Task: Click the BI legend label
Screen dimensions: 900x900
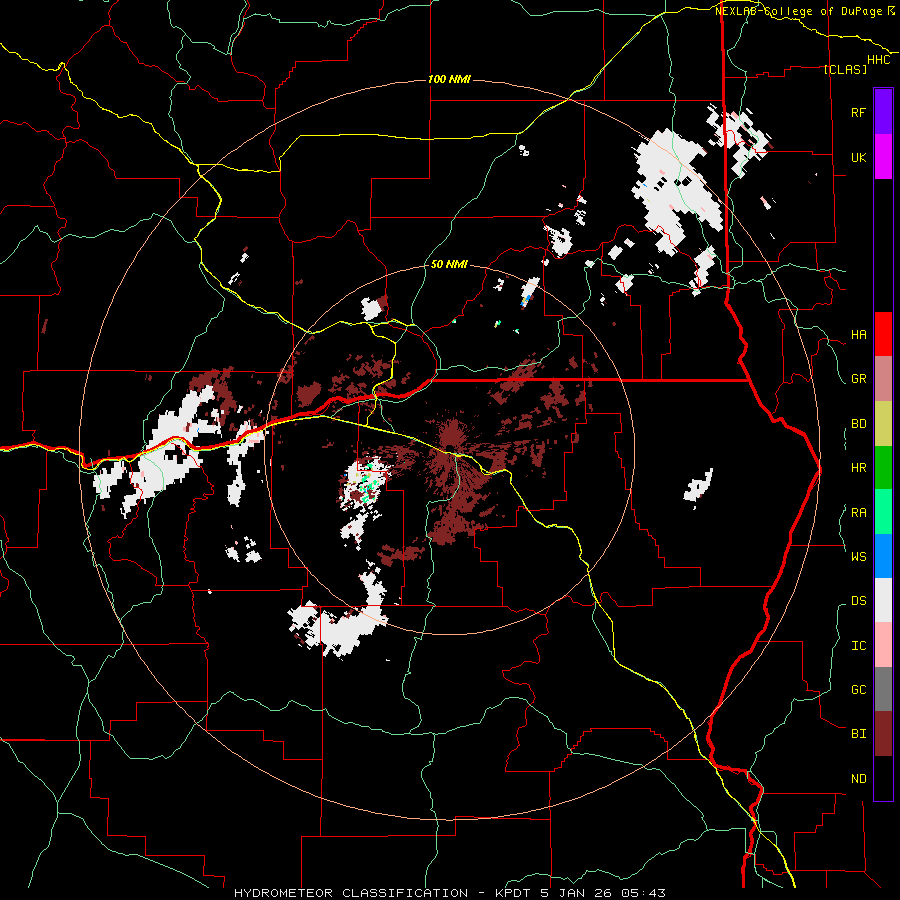Action: click(x=858, y=734)
